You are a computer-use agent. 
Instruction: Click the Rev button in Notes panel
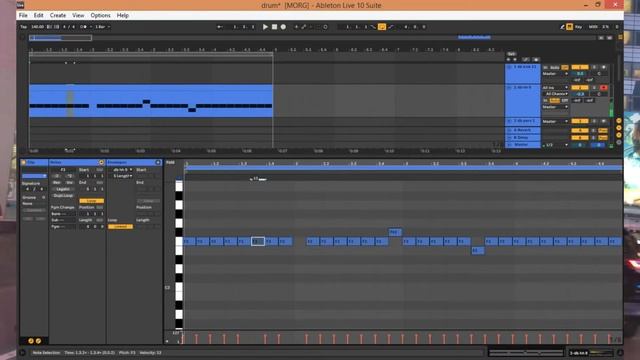click(x=56, y=183)
